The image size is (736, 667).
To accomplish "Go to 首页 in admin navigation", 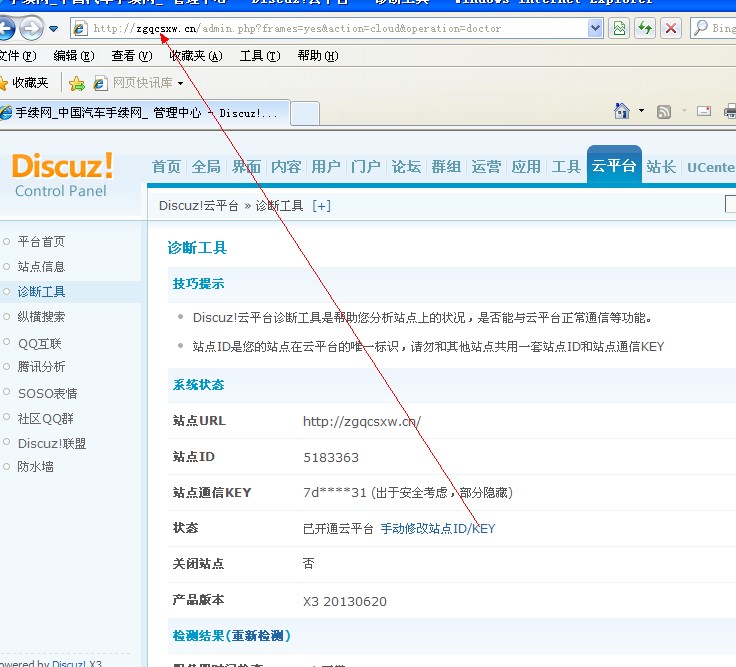I will [166, 167].
